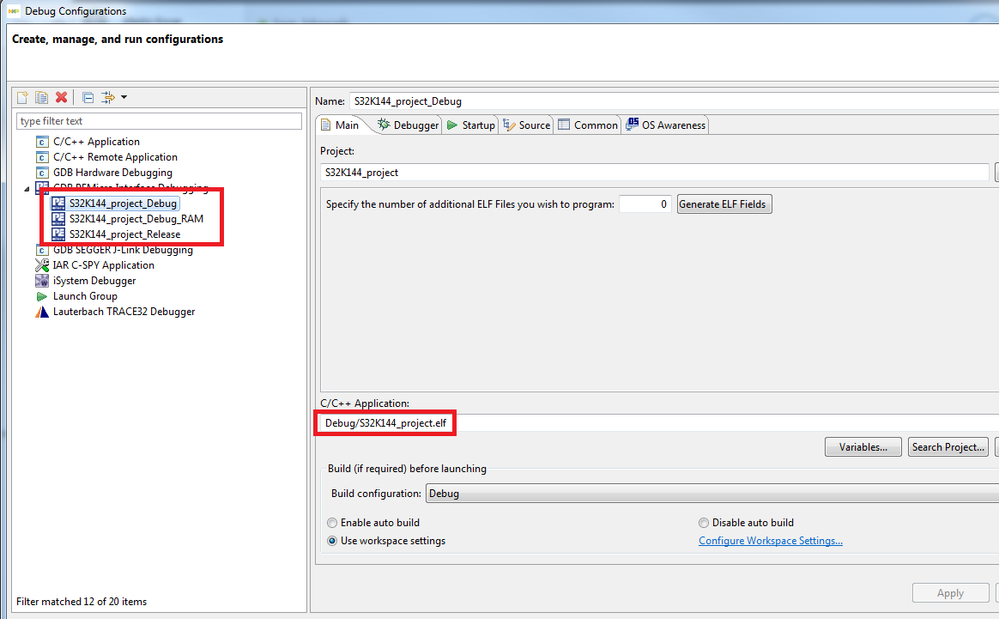Click the GDB Hardware Debugging row icon

[42, 173]
